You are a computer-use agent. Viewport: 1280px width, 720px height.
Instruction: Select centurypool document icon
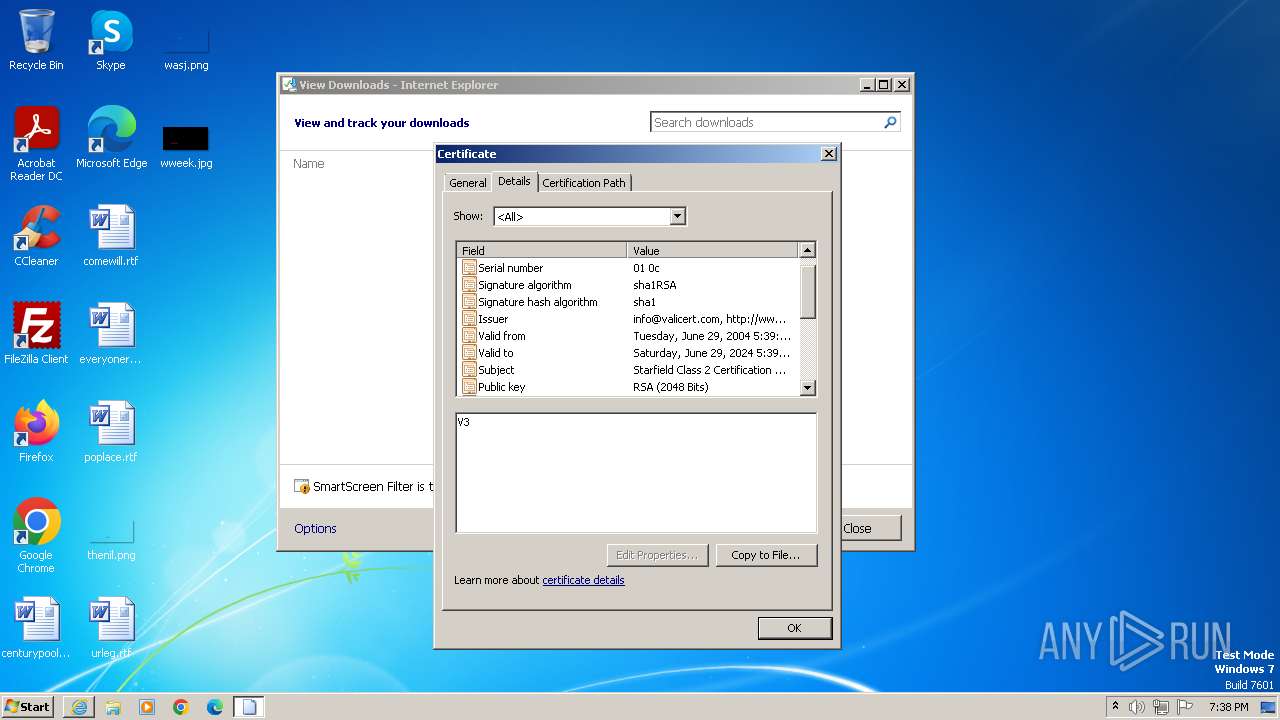36,628
